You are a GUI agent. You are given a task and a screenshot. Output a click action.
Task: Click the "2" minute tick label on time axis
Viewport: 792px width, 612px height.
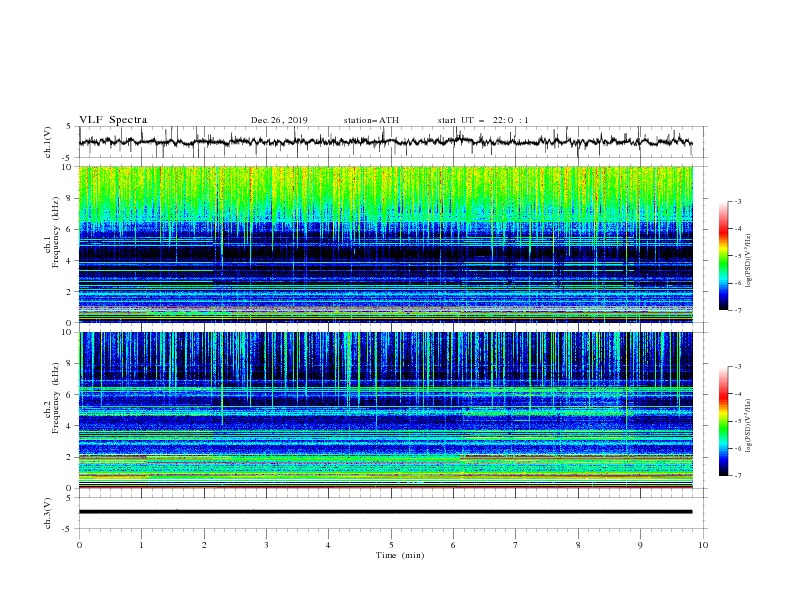tap(204, 545)
